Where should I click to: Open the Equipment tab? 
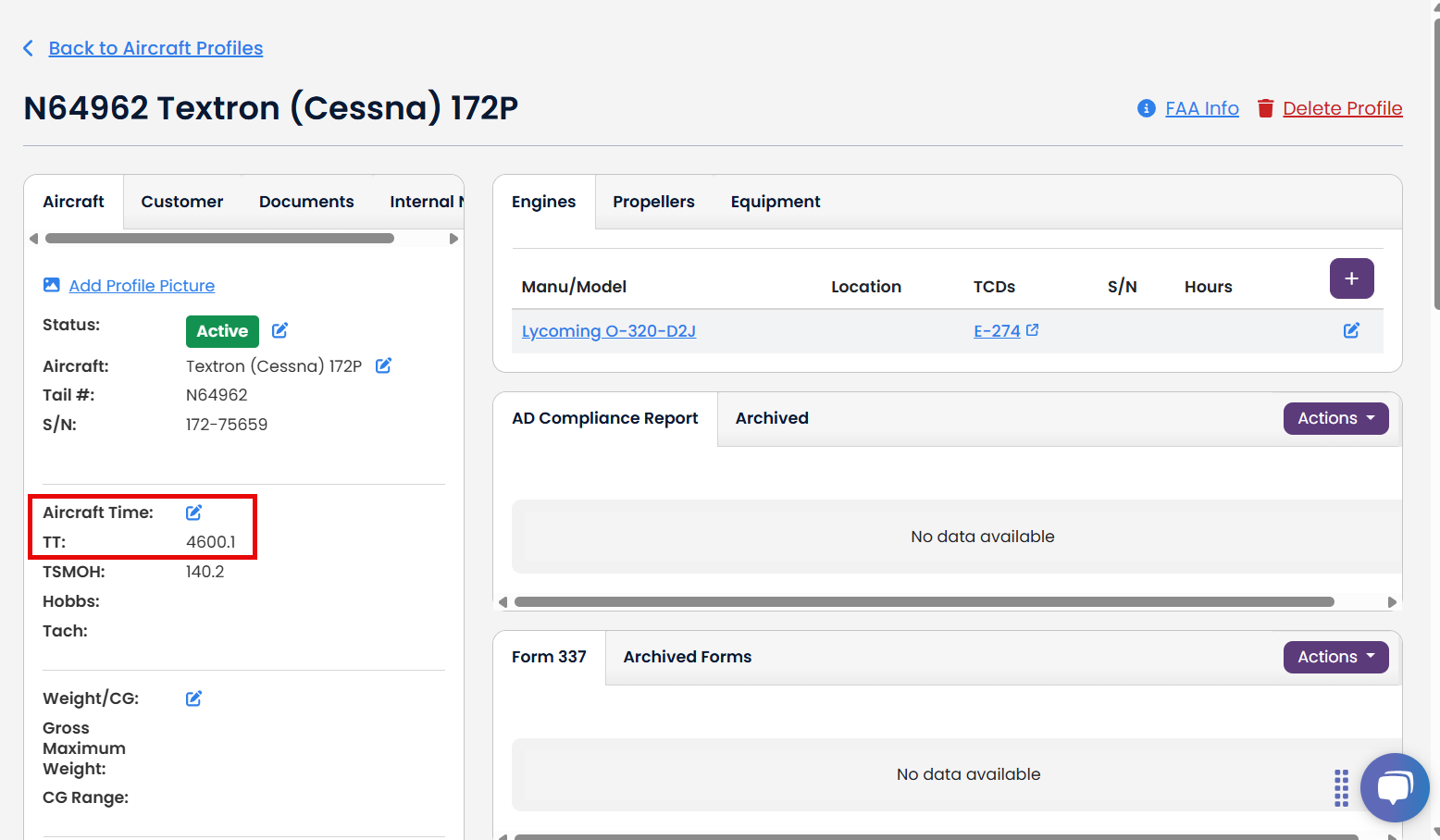tap(776, 202)
